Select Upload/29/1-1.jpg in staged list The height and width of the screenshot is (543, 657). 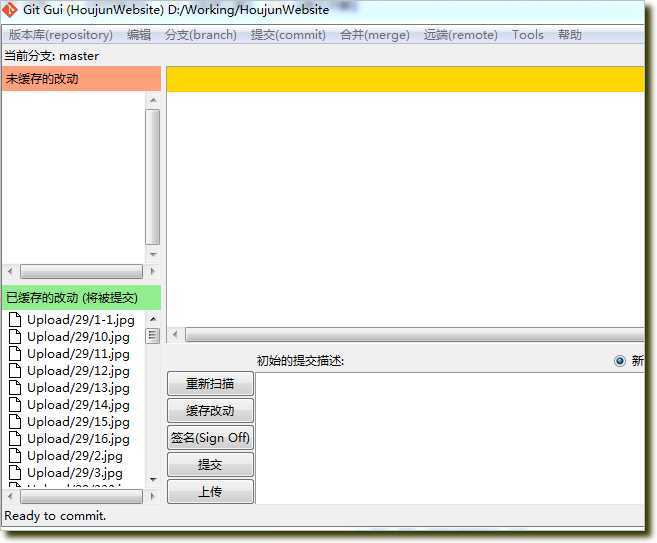(x=81, y=320)
